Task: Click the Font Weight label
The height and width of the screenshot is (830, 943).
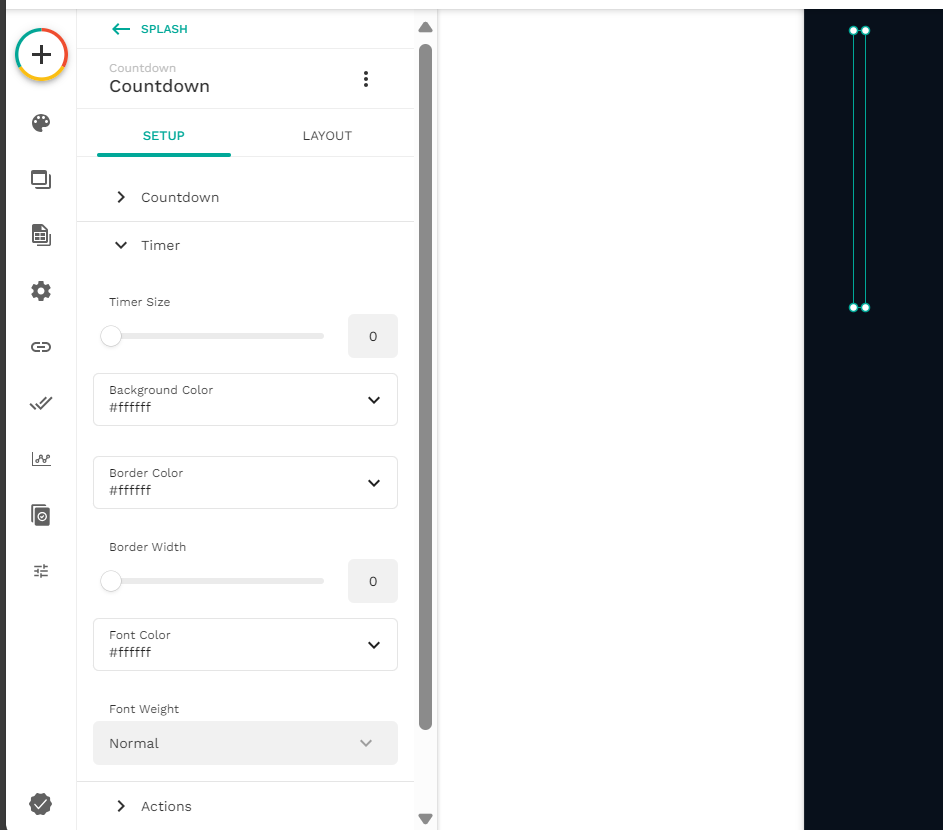Action: [144, 709]
